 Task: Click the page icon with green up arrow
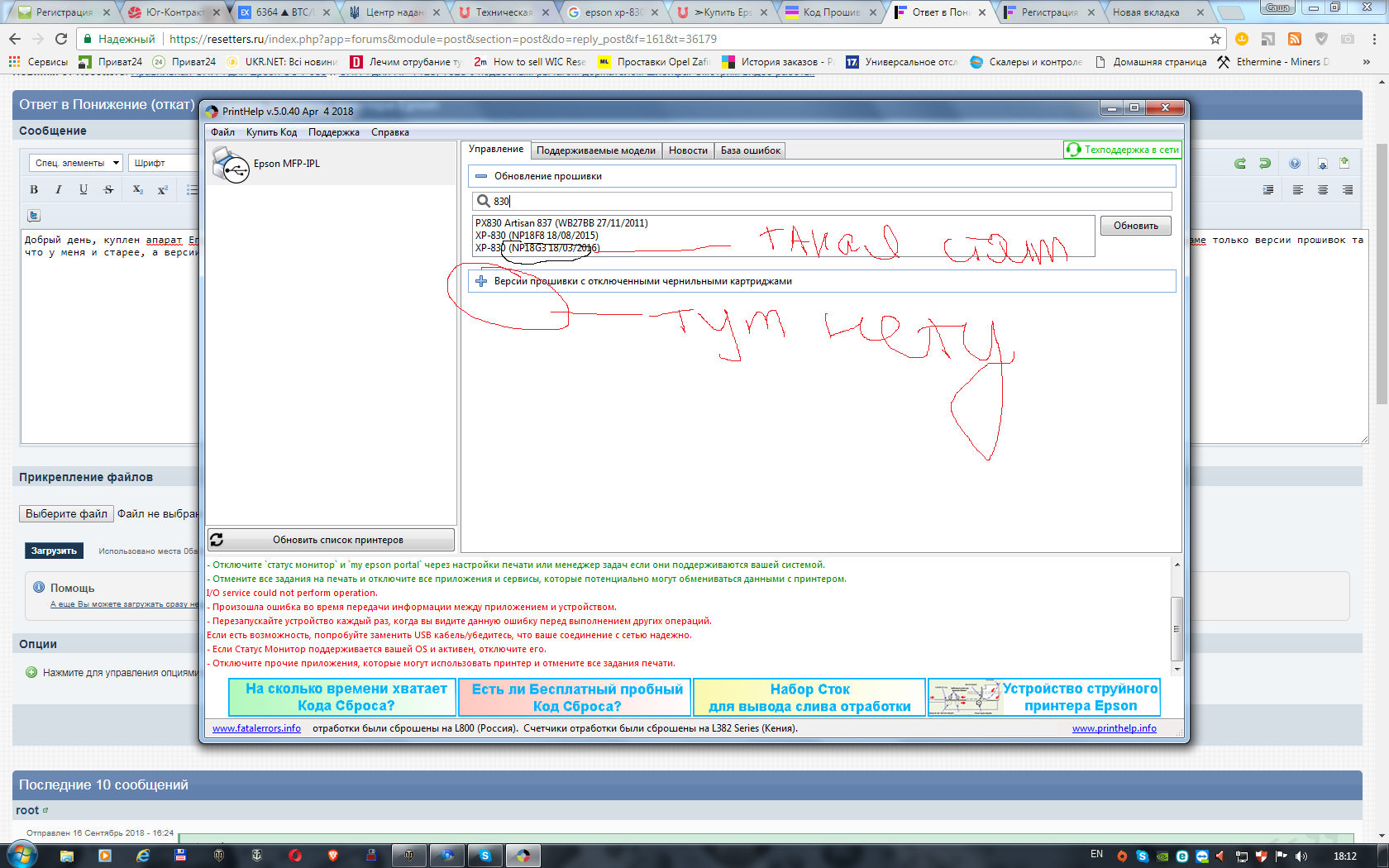coord(1344,163)
